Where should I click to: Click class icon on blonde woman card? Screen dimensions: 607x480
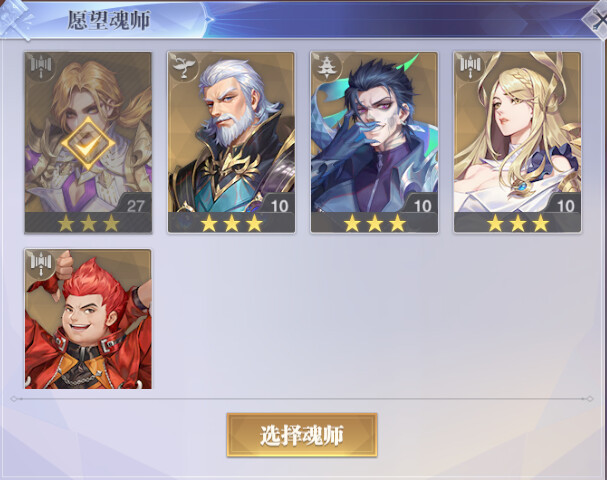pyautogui.click(x=470, y=67)
